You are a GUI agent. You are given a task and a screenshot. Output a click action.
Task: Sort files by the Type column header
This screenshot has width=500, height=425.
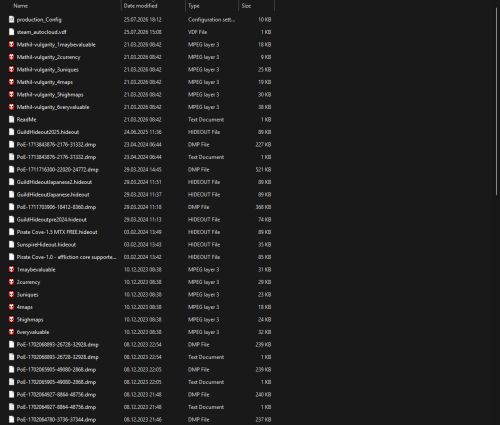coord(194,6)
